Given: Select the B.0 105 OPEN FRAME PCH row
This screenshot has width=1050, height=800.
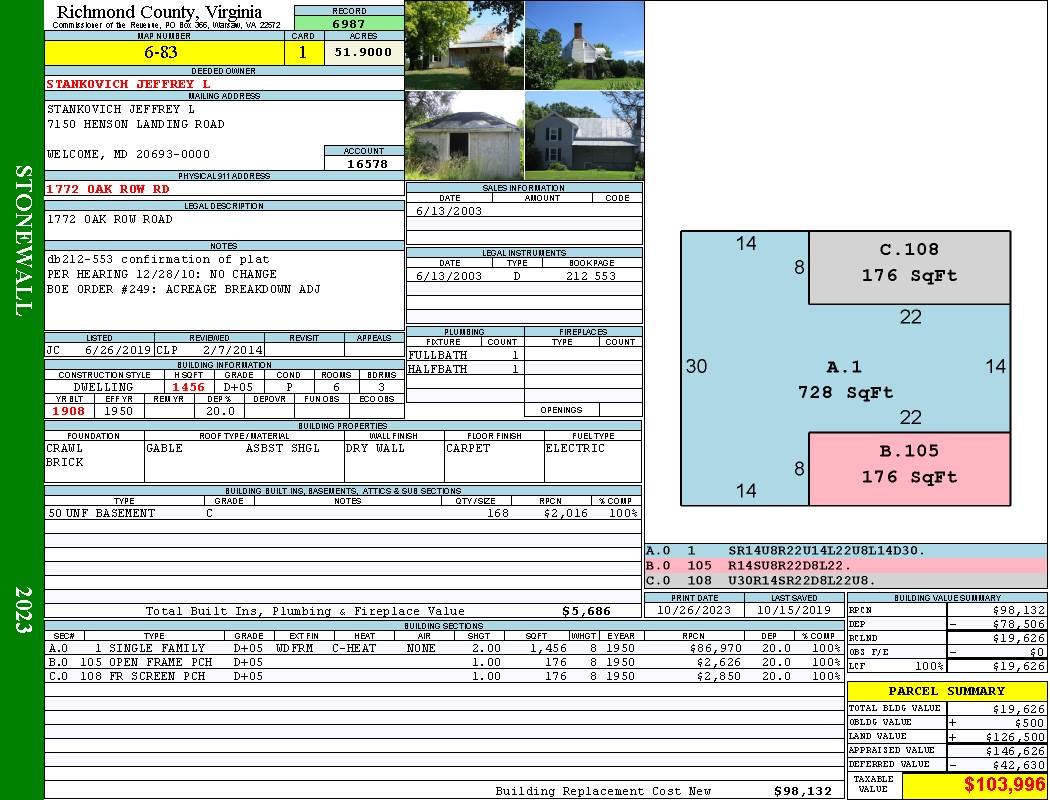Looking at the screenshot, I should 442,662.
